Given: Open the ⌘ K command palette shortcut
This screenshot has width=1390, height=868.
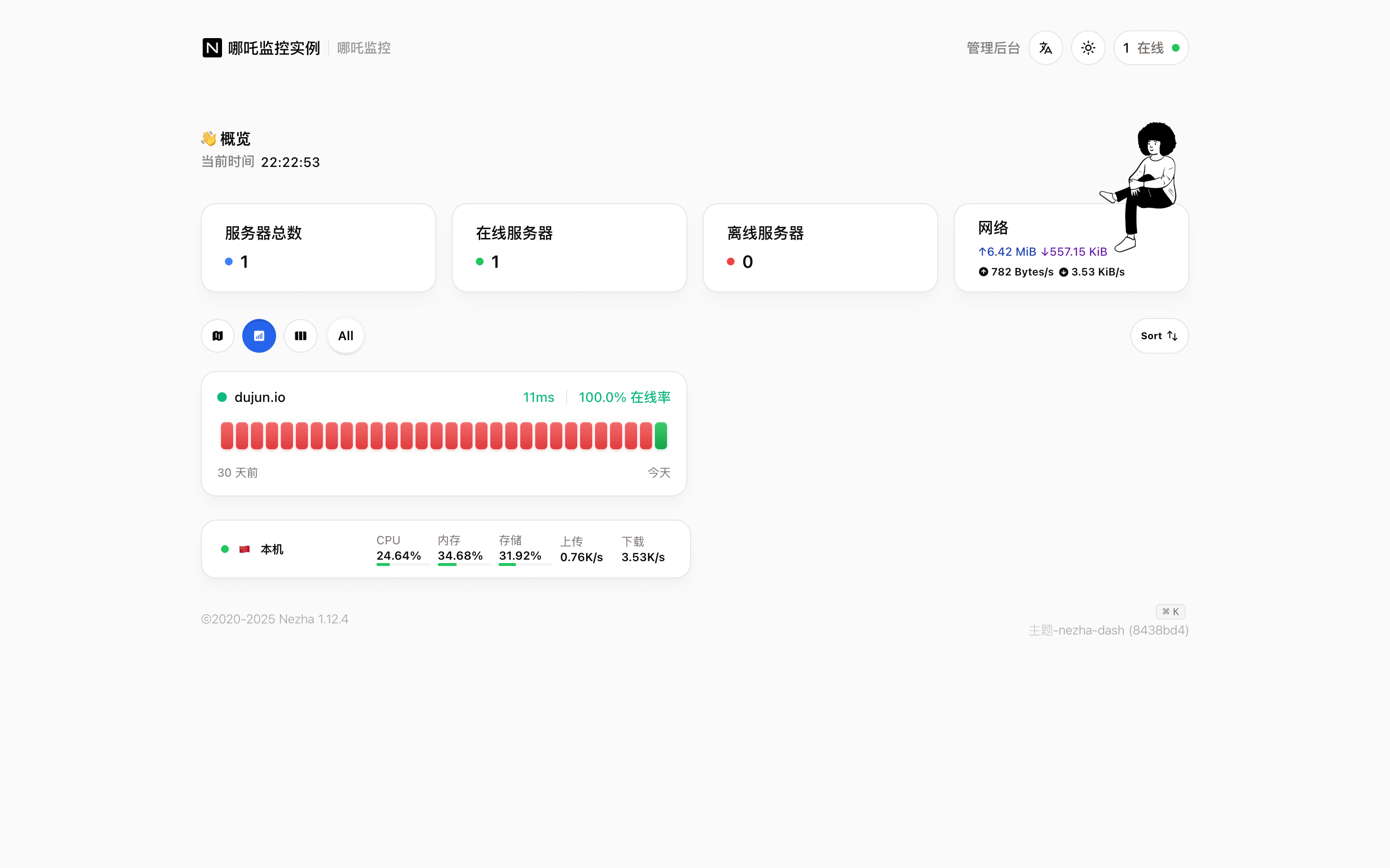Looking at the screenshot, I should tap(1170, 611).
